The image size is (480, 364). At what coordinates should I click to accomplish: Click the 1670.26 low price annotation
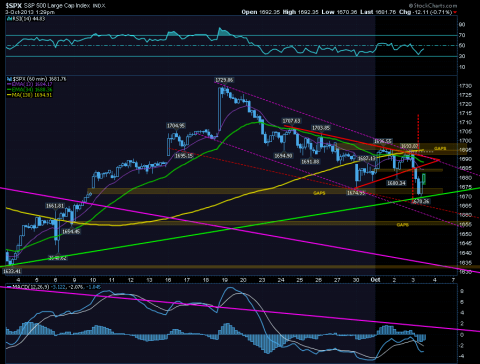pyautogui.click(x=421, y=201)
